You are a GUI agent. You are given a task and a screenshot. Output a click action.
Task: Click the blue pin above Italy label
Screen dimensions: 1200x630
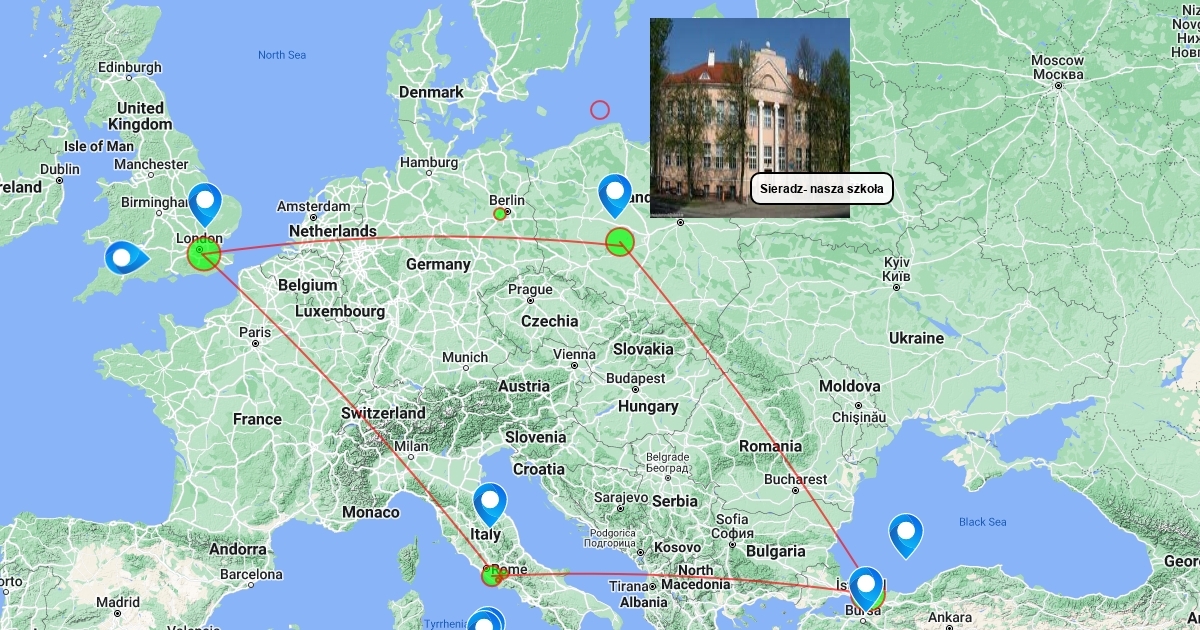[x=490, y=505]
